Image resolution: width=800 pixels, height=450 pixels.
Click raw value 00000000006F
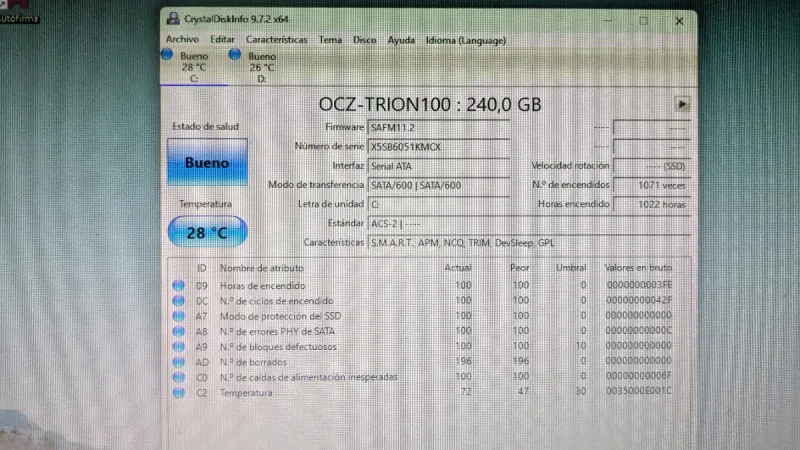[x=639, y=376]
